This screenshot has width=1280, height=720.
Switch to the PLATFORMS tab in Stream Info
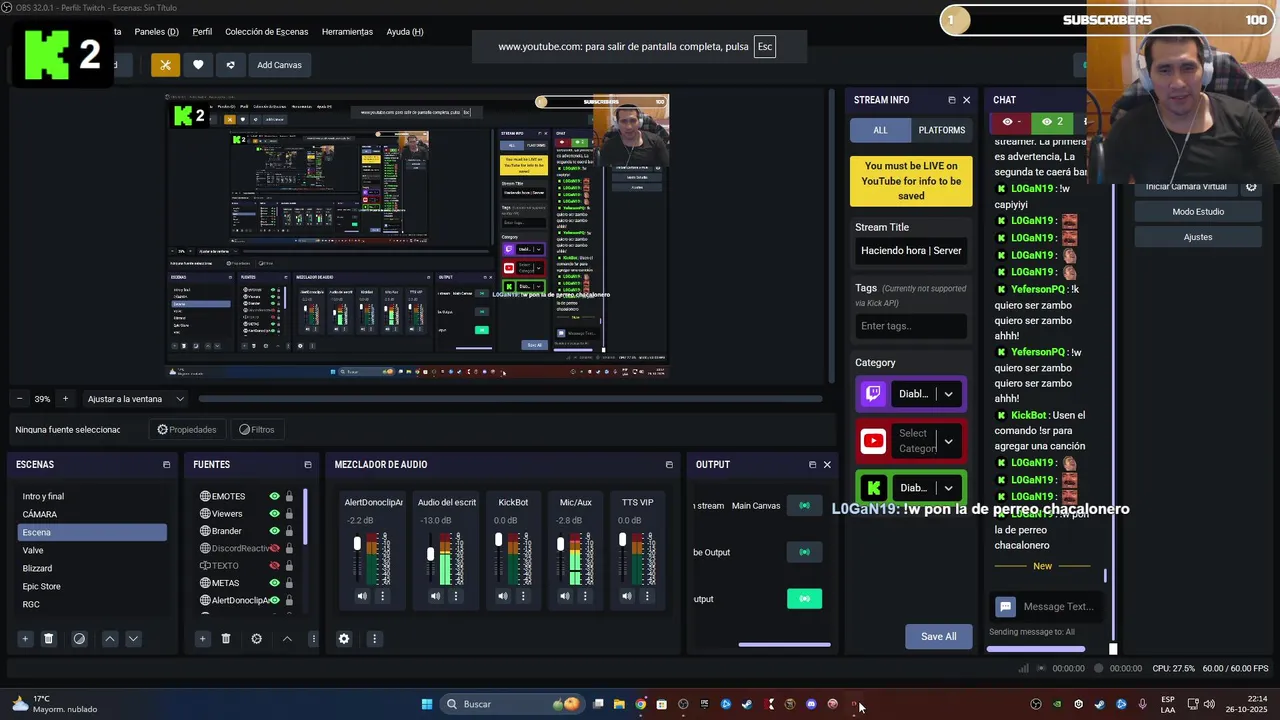[x=941, y=130]
